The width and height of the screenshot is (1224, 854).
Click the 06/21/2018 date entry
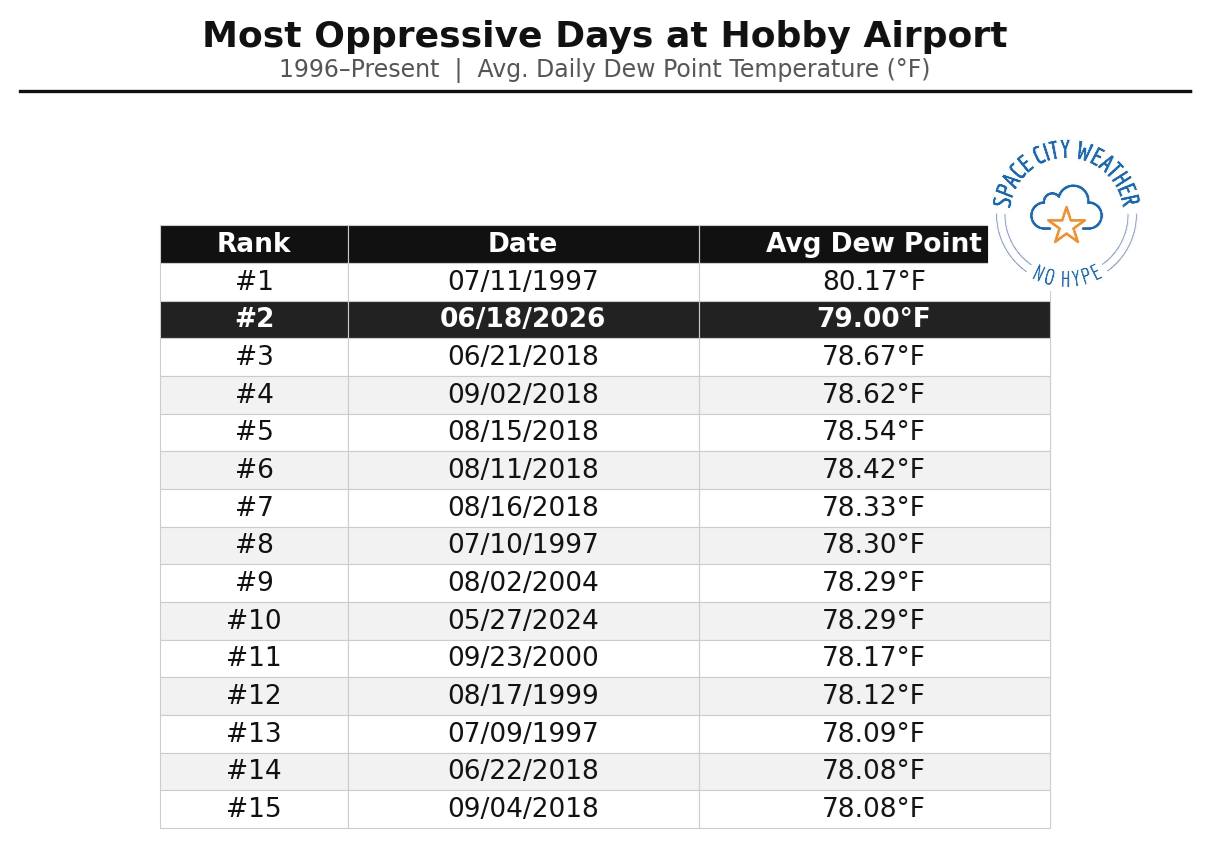[523, 357]
